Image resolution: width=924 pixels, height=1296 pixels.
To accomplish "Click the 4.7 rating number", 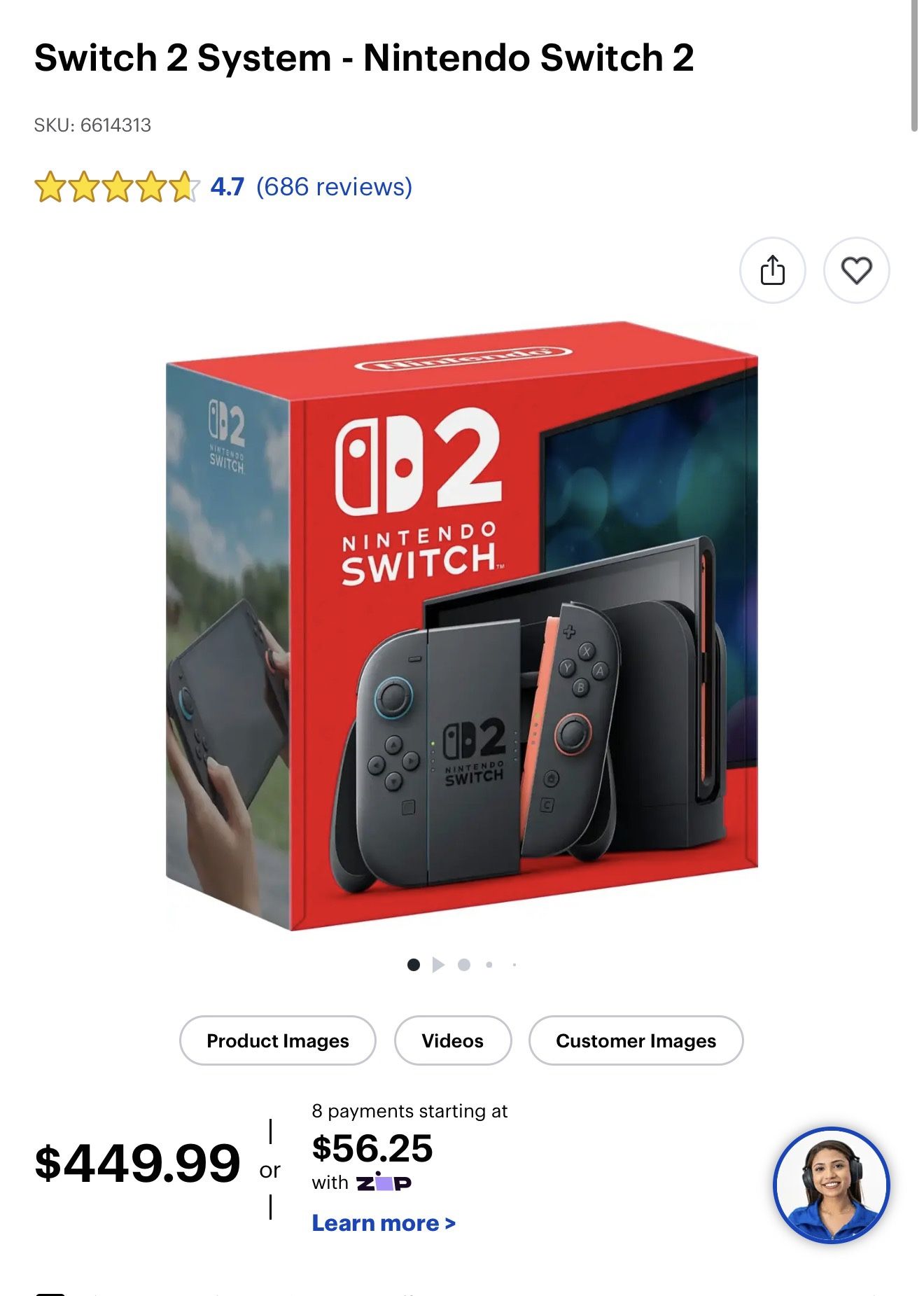I will point(227,187).
